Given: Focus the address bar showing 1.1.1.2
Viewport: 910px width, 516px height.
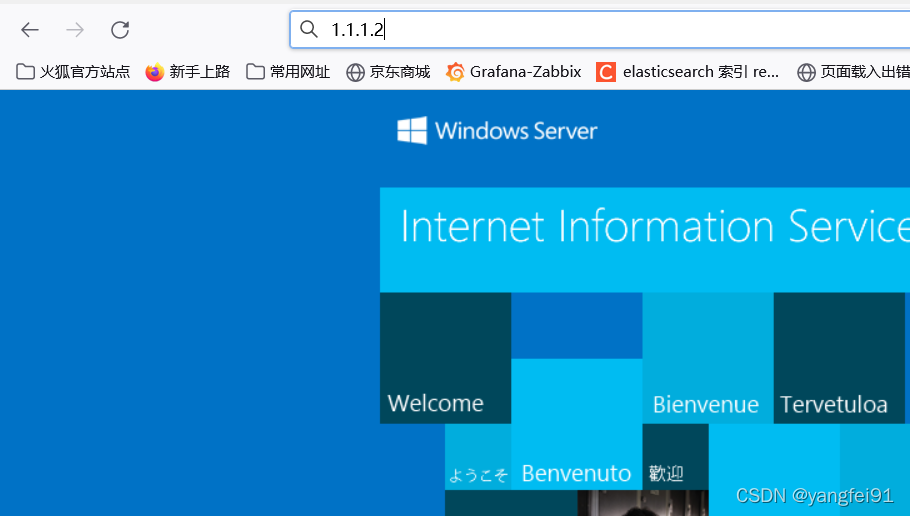Looking at the screenshot, I should tap(600, 29).
